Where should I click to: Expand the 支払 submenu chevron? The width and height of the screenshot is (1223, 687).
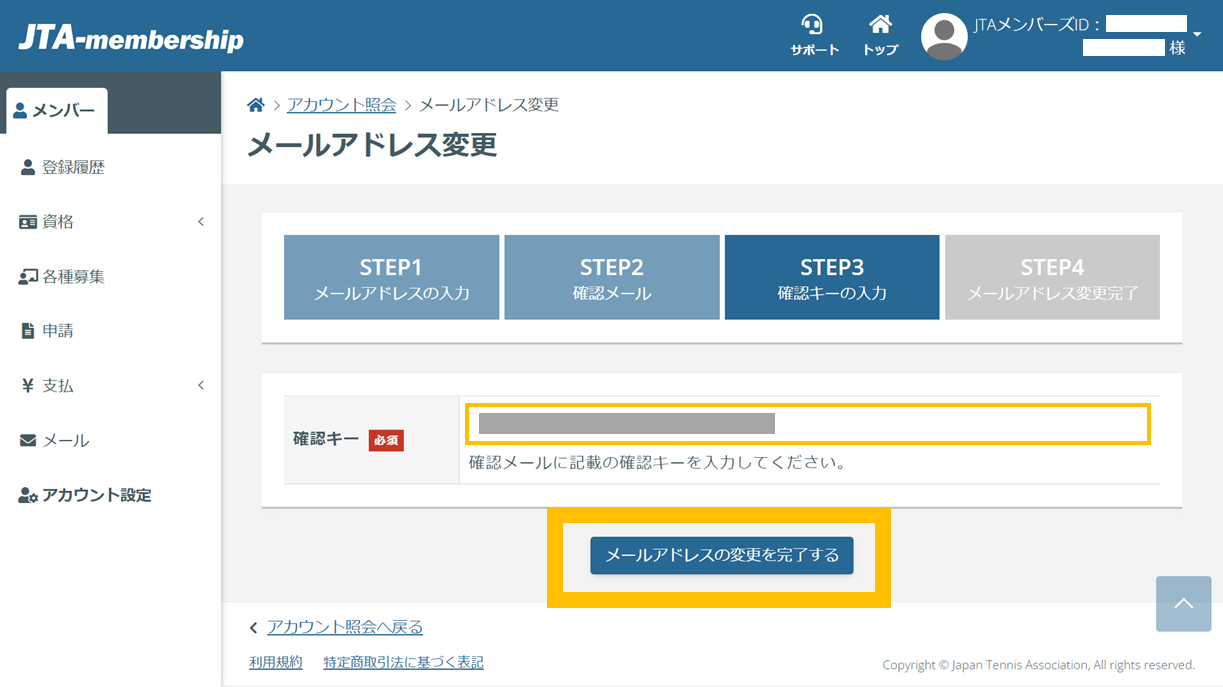pos(200,386)
